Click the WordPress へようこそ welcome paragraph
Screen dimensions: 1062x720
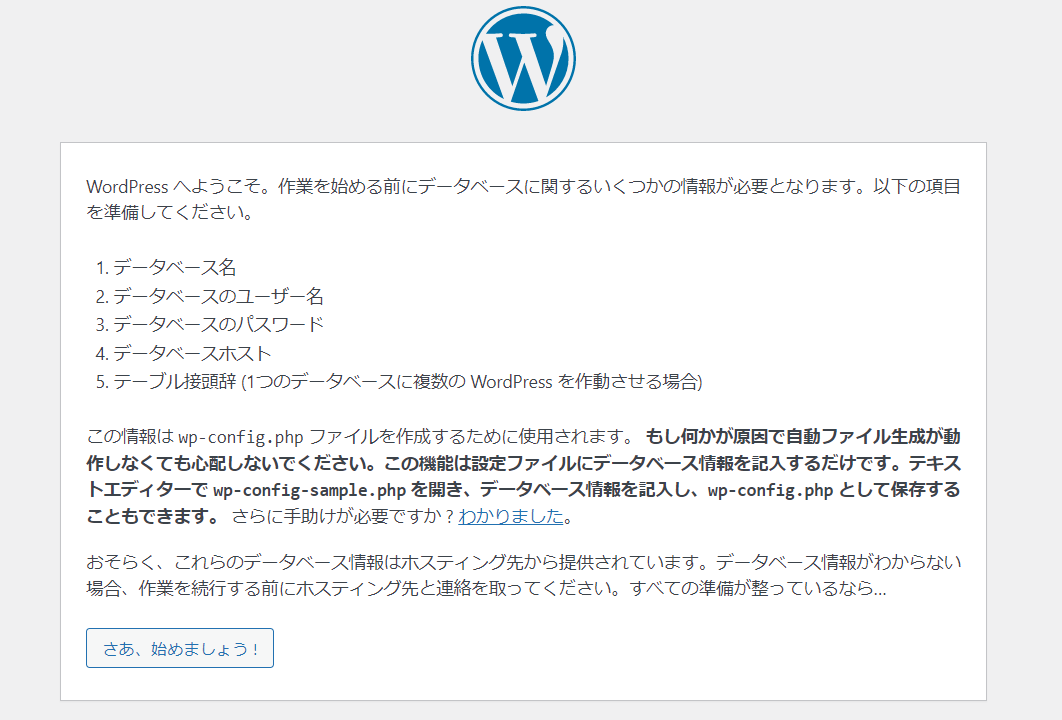tap(523, 199)
